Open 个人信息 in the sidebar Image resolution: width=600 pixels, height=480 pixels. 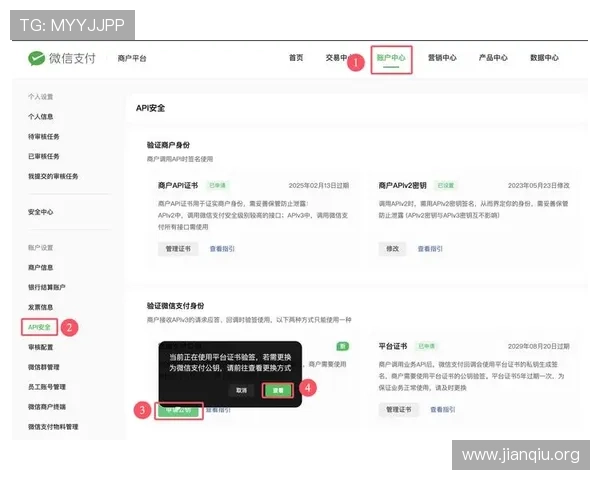[x=41, y=117]
